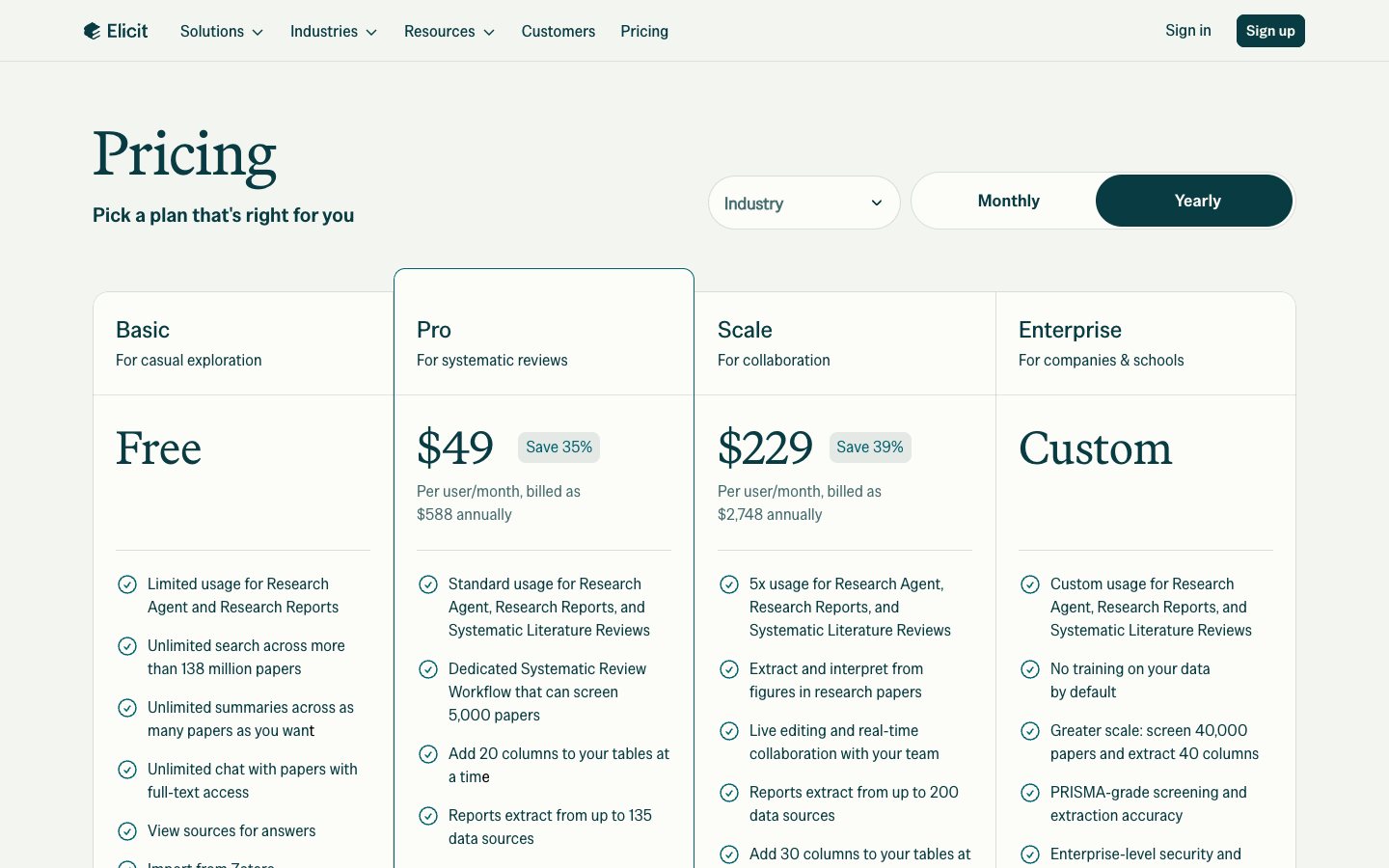Click checkmark icon beside 'Unlimited summaries across as'
1389x868 pixels.
point(126,708)
